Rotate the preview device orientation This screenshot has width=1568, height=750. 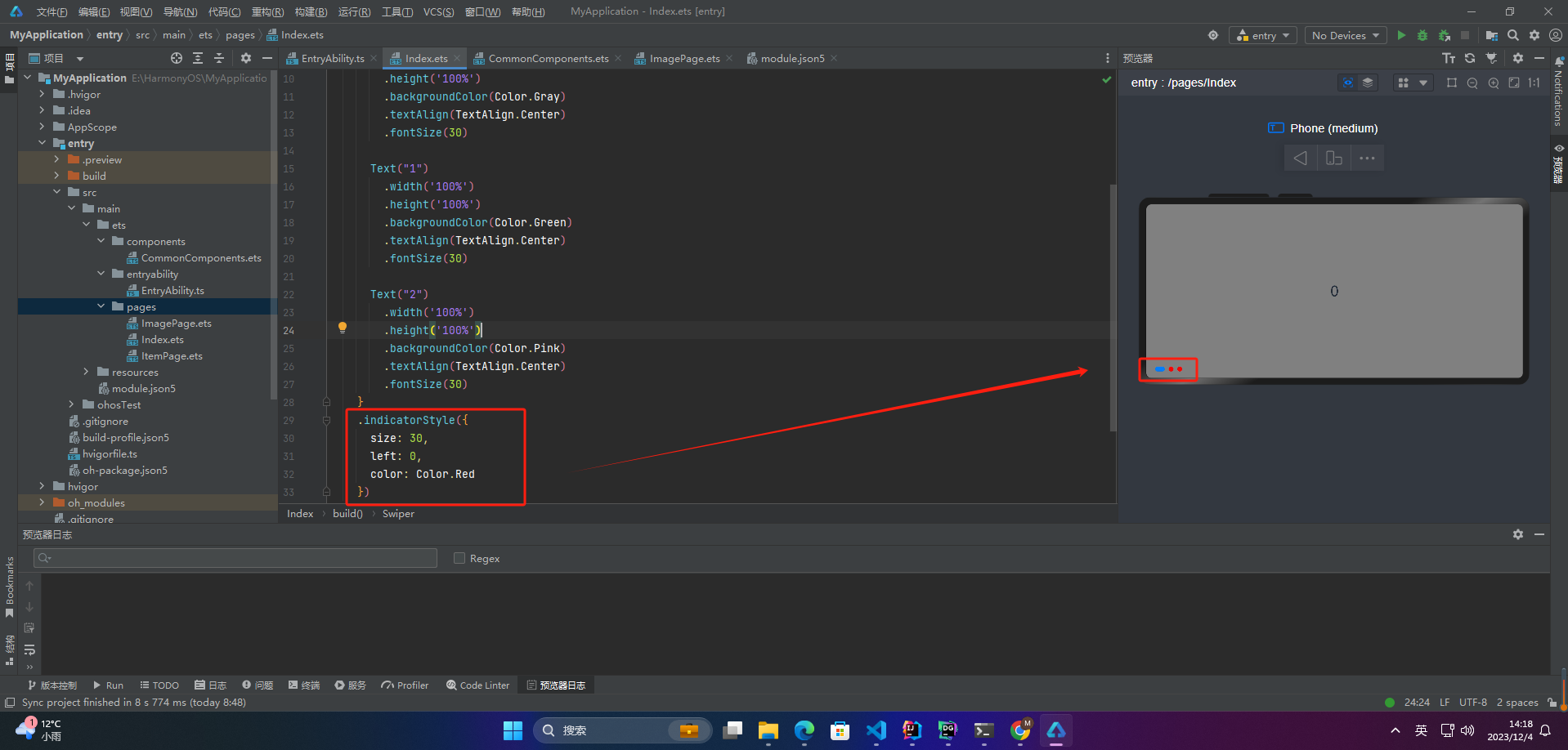[1333, 158]
